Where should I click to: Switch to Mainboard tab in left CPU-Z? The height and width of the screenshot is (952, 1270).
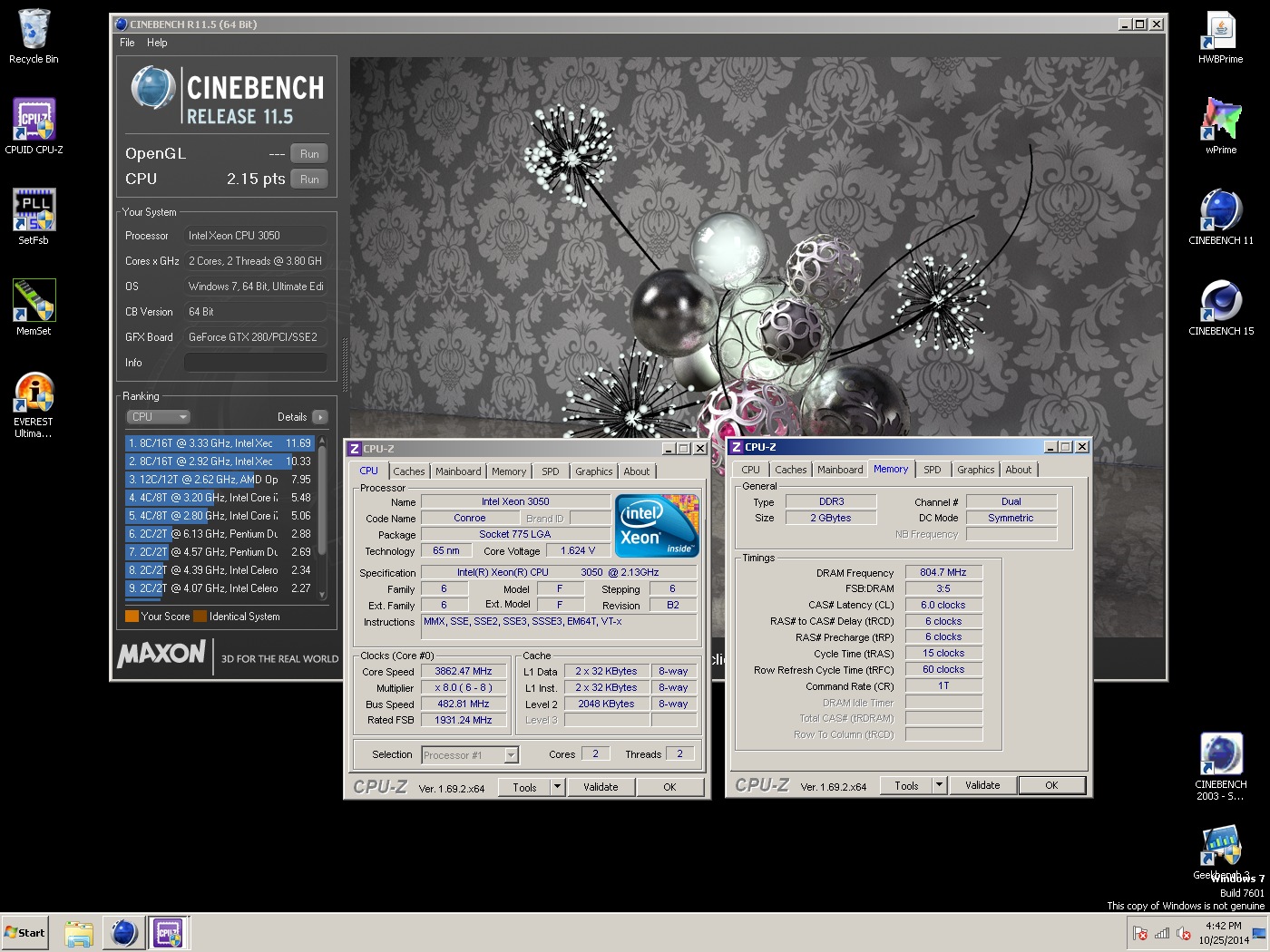point(458,471)
